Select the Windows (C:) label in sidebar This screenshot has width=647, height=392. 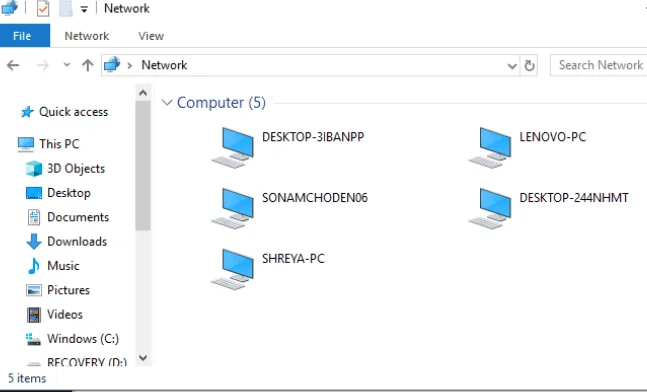pyautogui.click(x=83, y=339)
